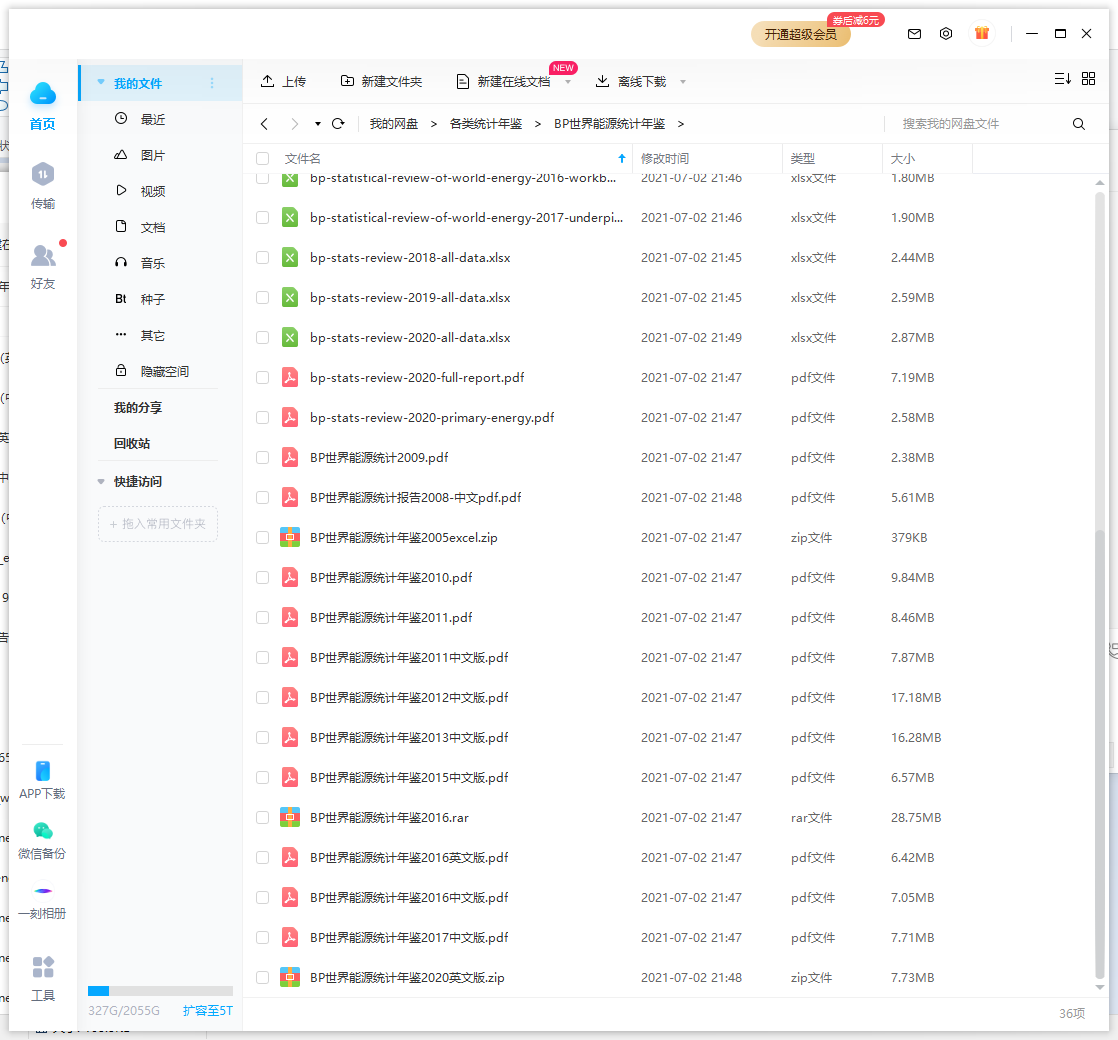
Task: Collapse the 我的文件 tree section
Action: pos(101,82)
